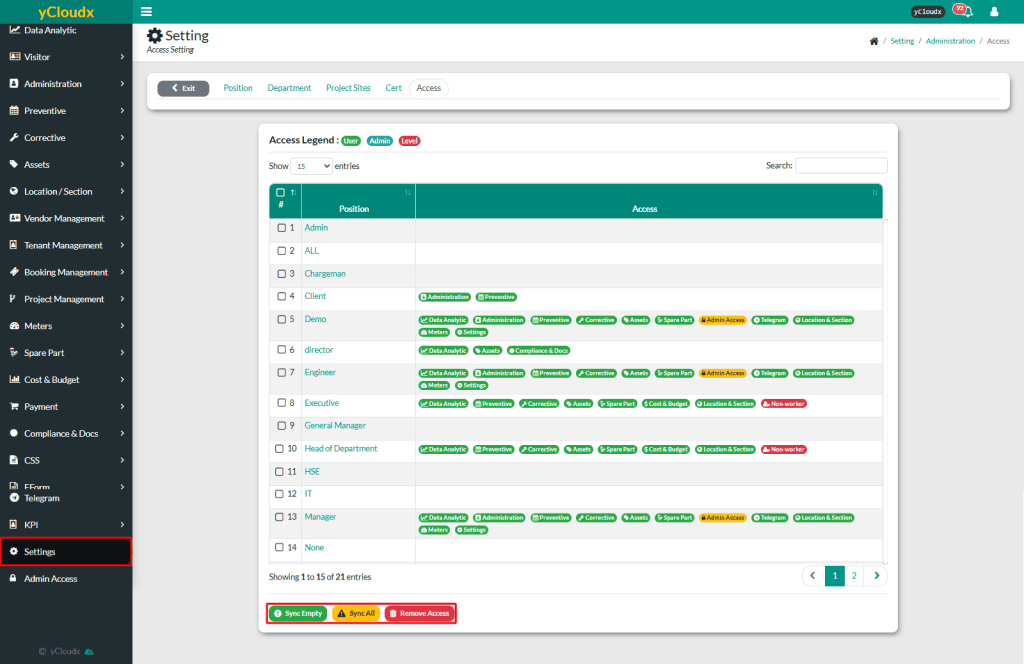Go to next page using arrow

(x=876, y=576)
